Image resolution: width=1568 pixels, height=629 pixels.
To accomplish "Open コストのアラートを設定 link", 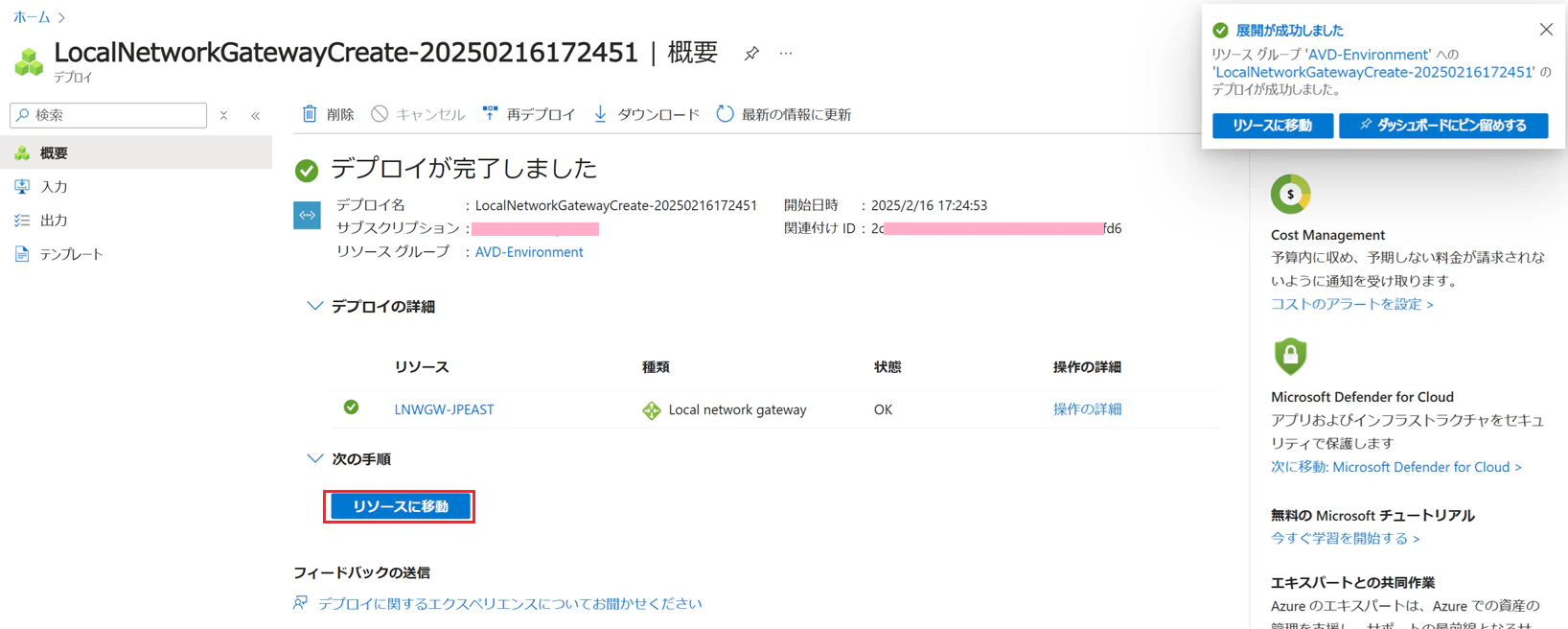I will [x=1351, y=304].
